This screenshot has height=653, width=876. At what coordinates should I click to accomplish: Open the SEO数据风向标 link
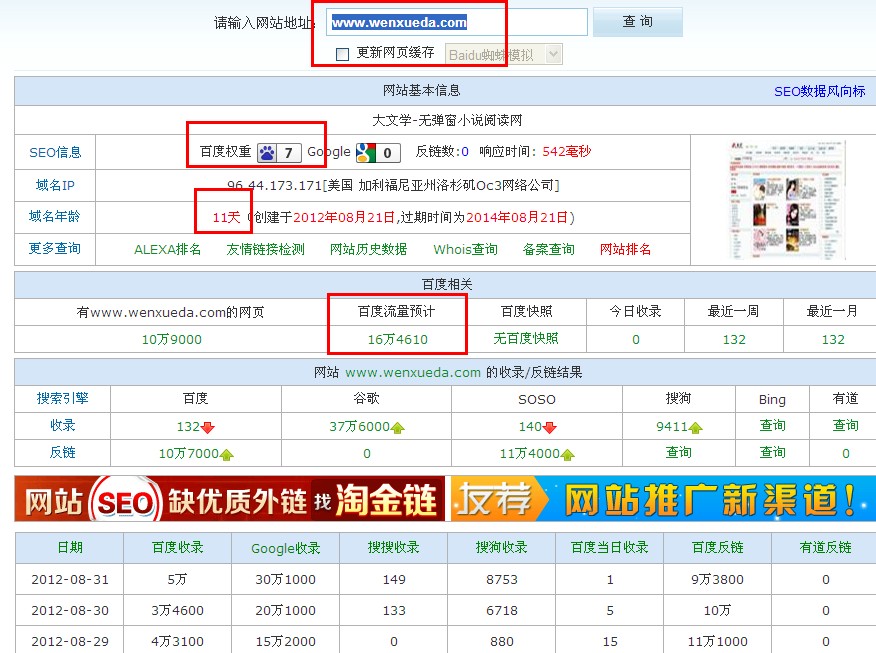coord(820,91)
